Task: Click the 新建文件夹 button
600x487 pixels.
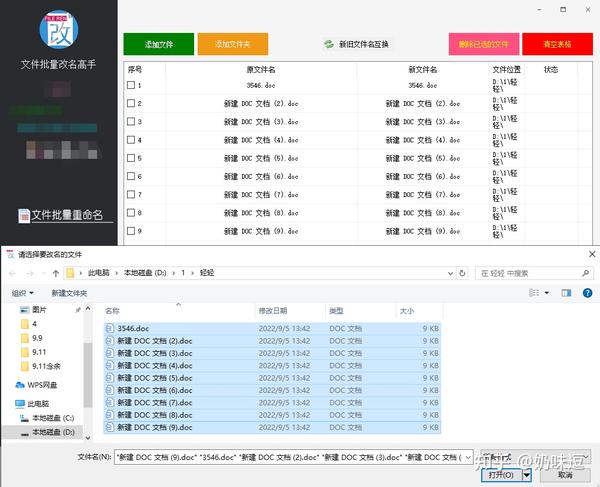Action: pos(69,293)
